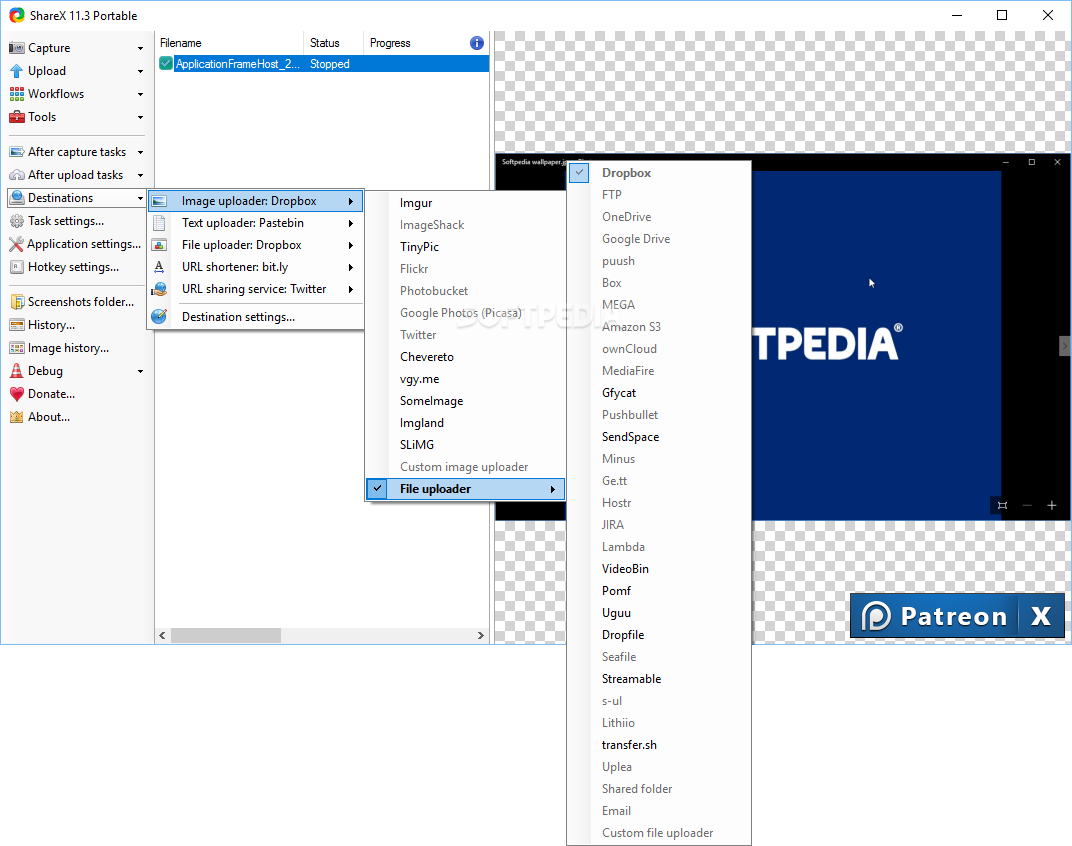Choose TinyPic from image uploader list
The width and height of the screenshot is (1072, 846).
coord(465,247)
